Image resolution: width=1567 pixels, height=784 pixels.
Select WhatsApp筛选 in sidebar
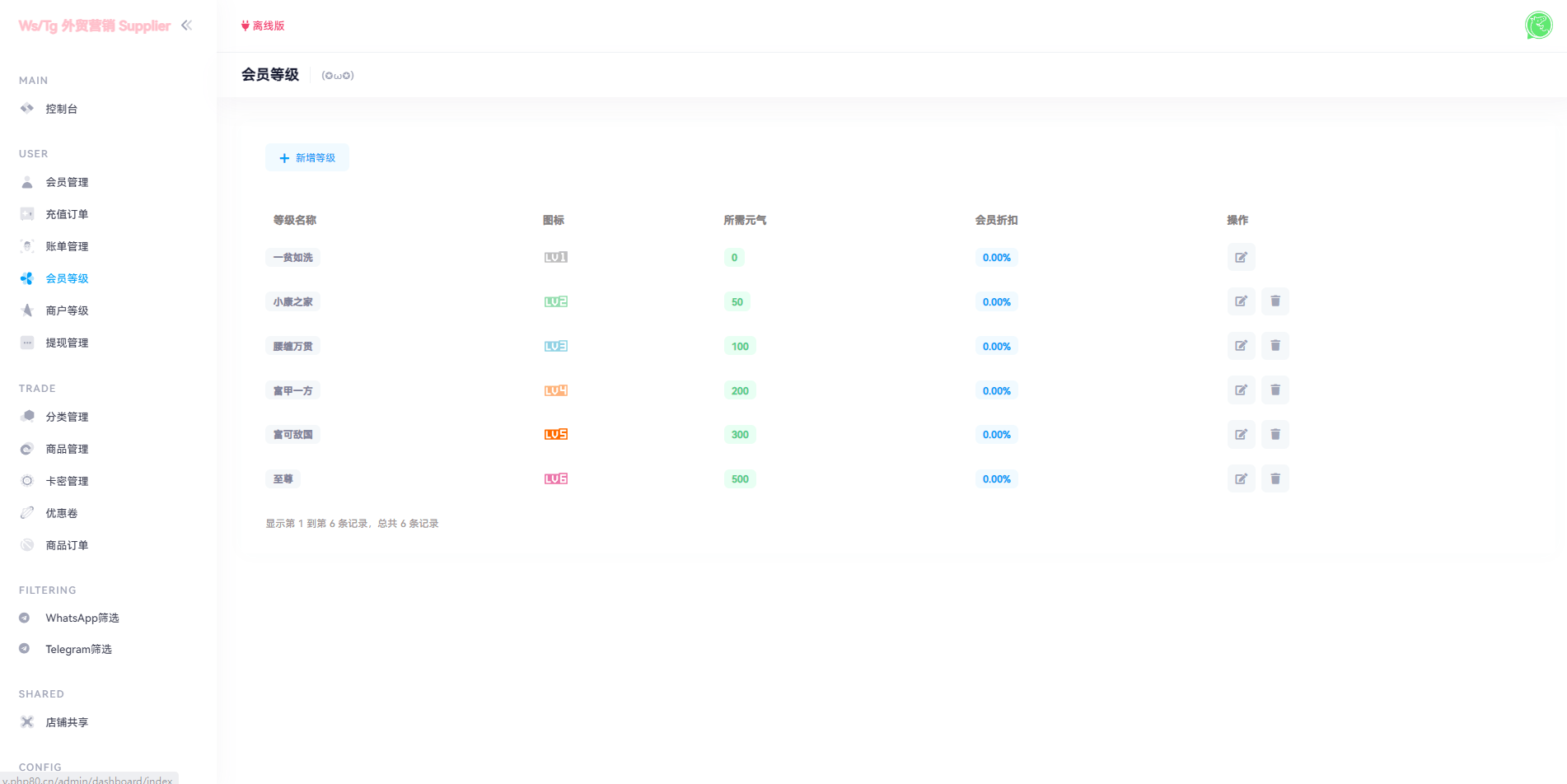(82, 618)
